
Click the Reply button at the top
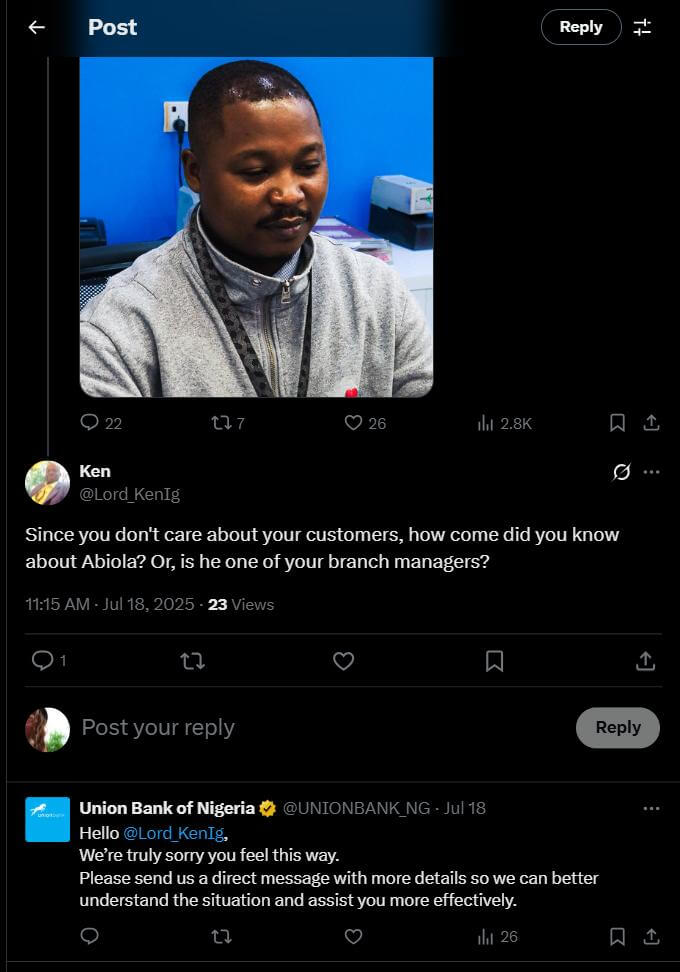(580, 27)
